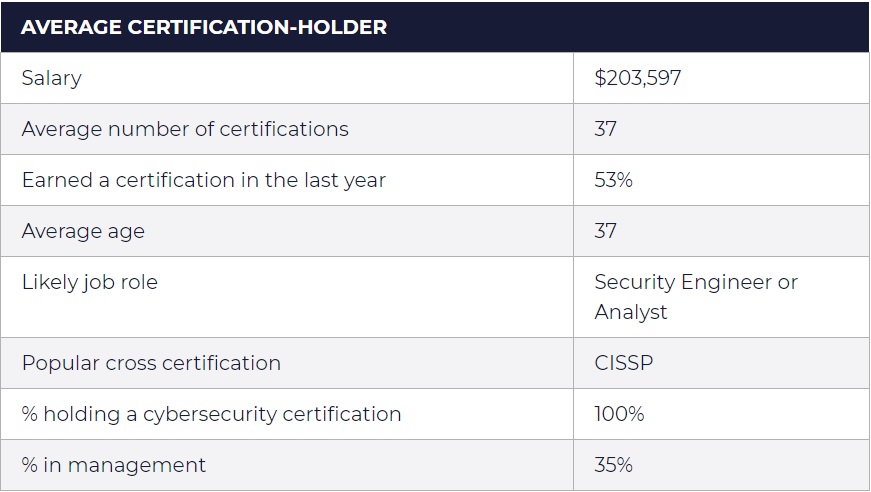
Task: Click the Average age value 37
Action: 605,231
